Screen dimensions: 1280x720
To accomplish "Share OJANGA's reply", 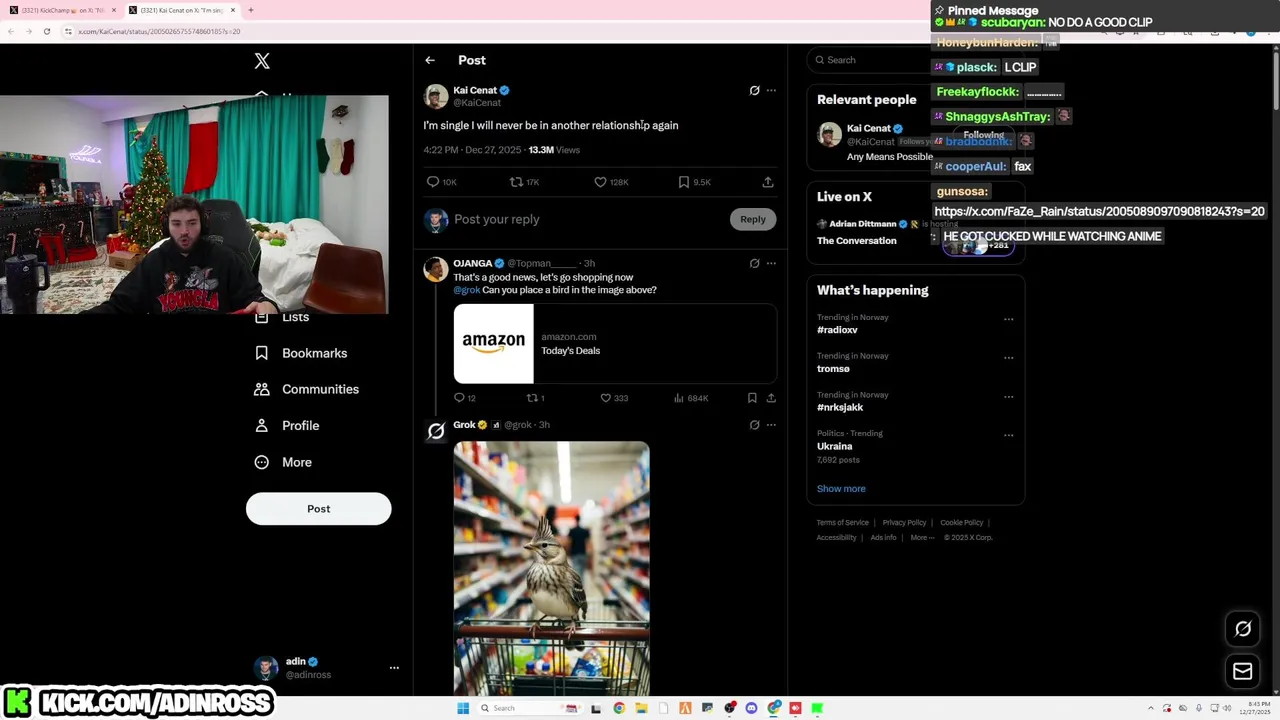I will tap(771, 398).
